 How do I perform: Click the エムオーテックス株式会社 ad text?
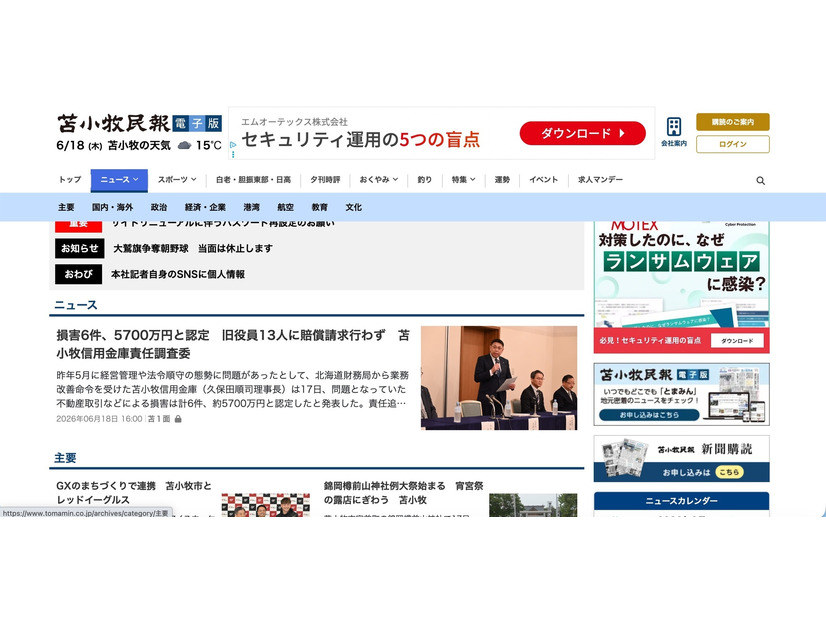click(294, 122)
